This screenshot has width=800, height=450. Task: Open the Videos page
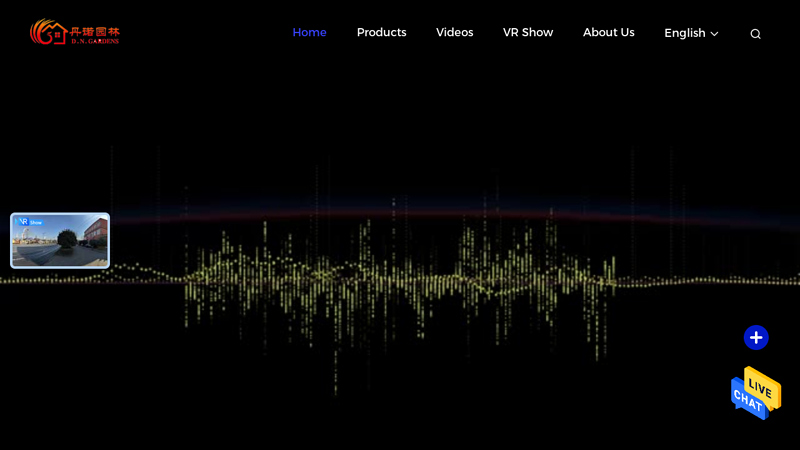455,32
